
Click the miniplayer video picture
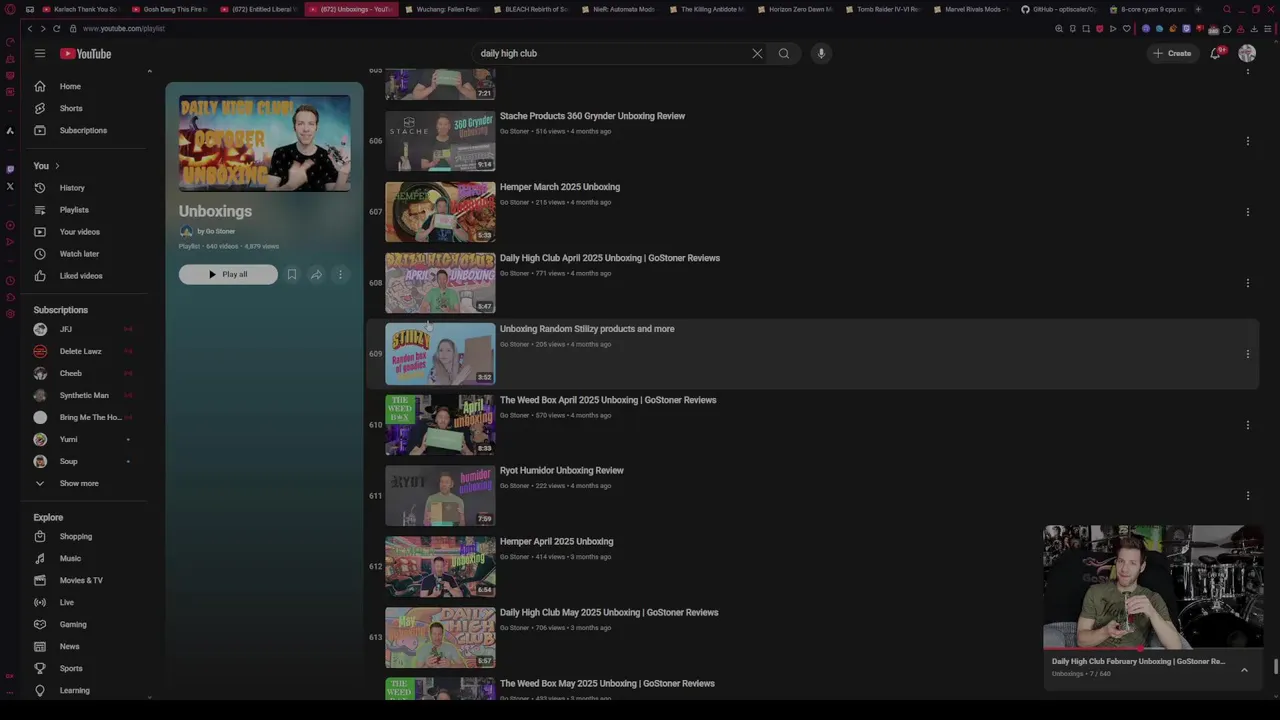point(1153,587)
